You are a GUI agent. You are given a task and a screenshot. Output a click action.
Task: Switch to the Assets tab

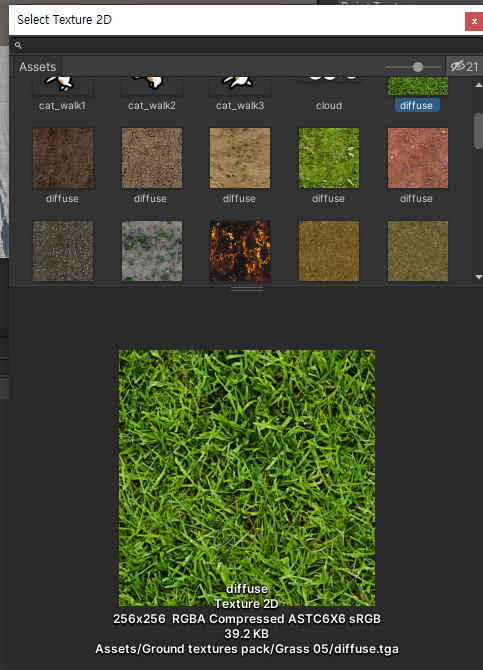click(38, 67)
